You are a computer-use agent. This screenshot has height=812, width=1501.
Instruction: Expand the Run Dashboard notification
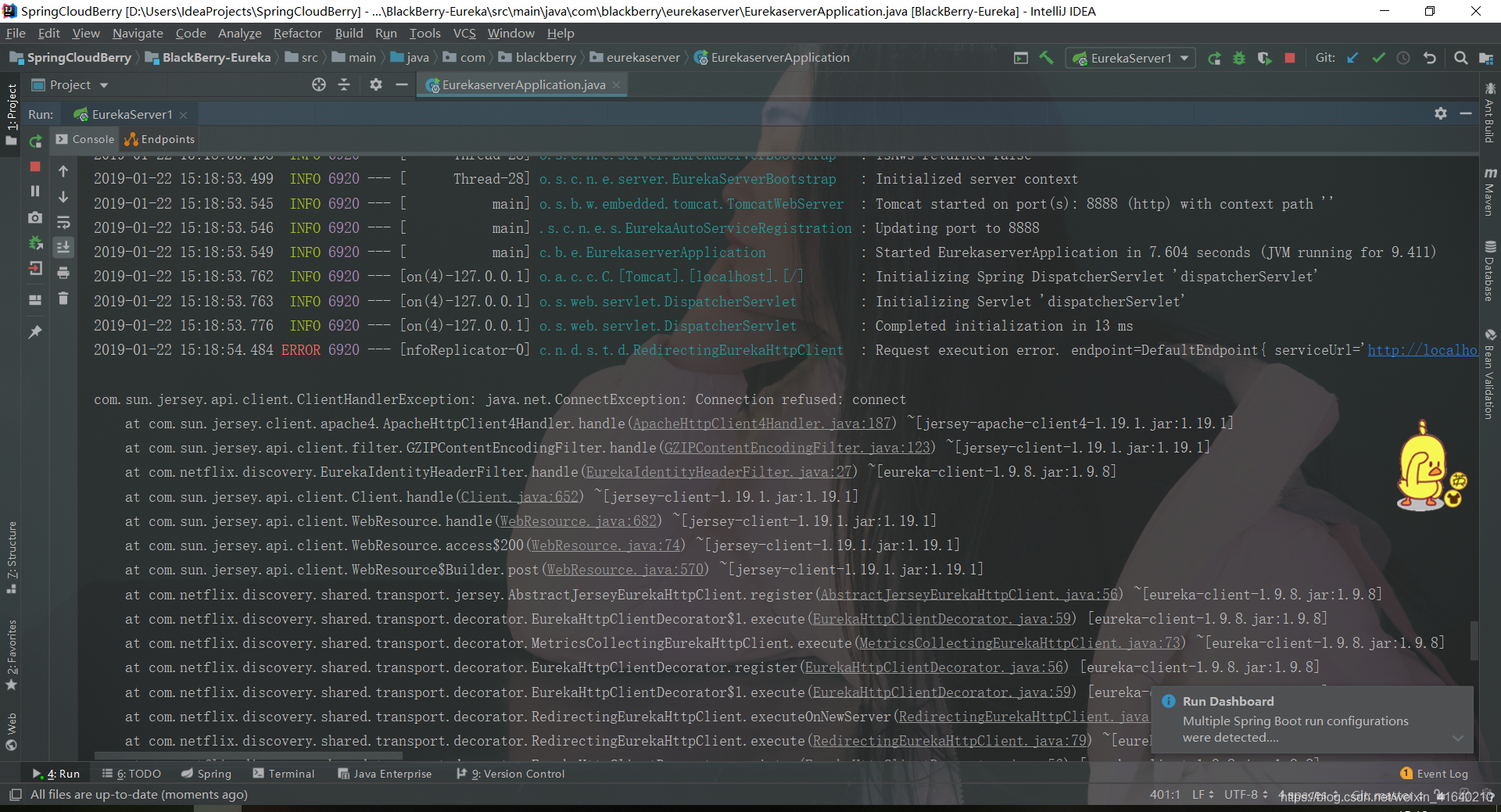tap(1458, 739)
